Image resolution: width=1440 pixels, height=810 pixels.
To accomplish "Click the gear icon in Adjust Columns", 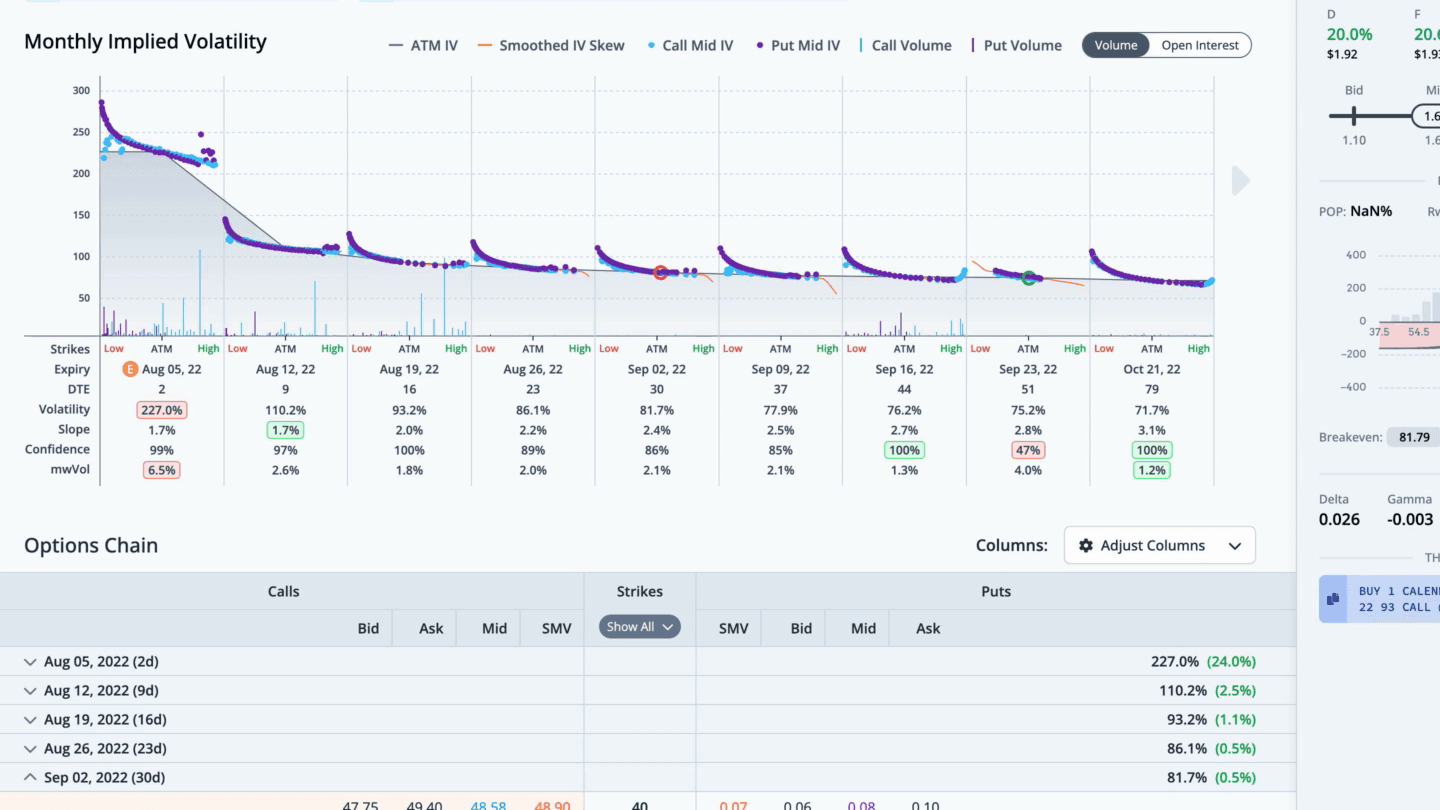I will pyautogui.click(x=1086, y=546).
